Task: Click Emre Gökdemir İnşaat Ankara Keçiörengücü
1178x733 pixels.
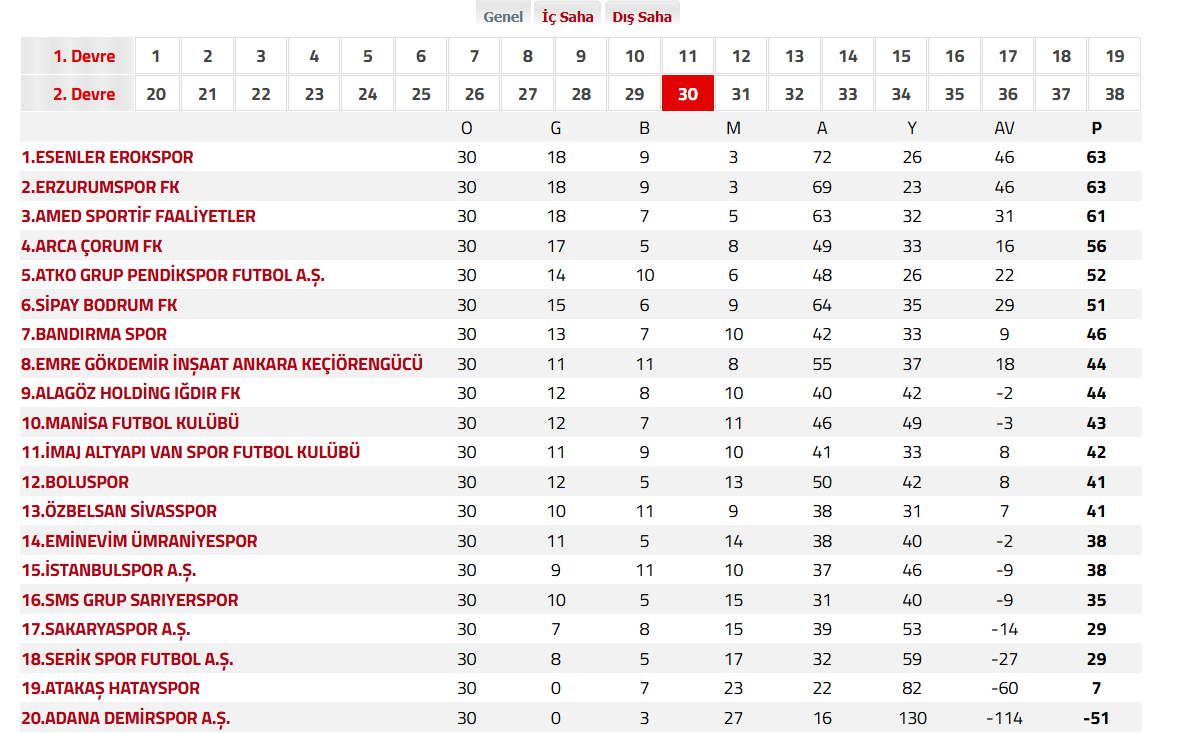Action: [221, 364]
